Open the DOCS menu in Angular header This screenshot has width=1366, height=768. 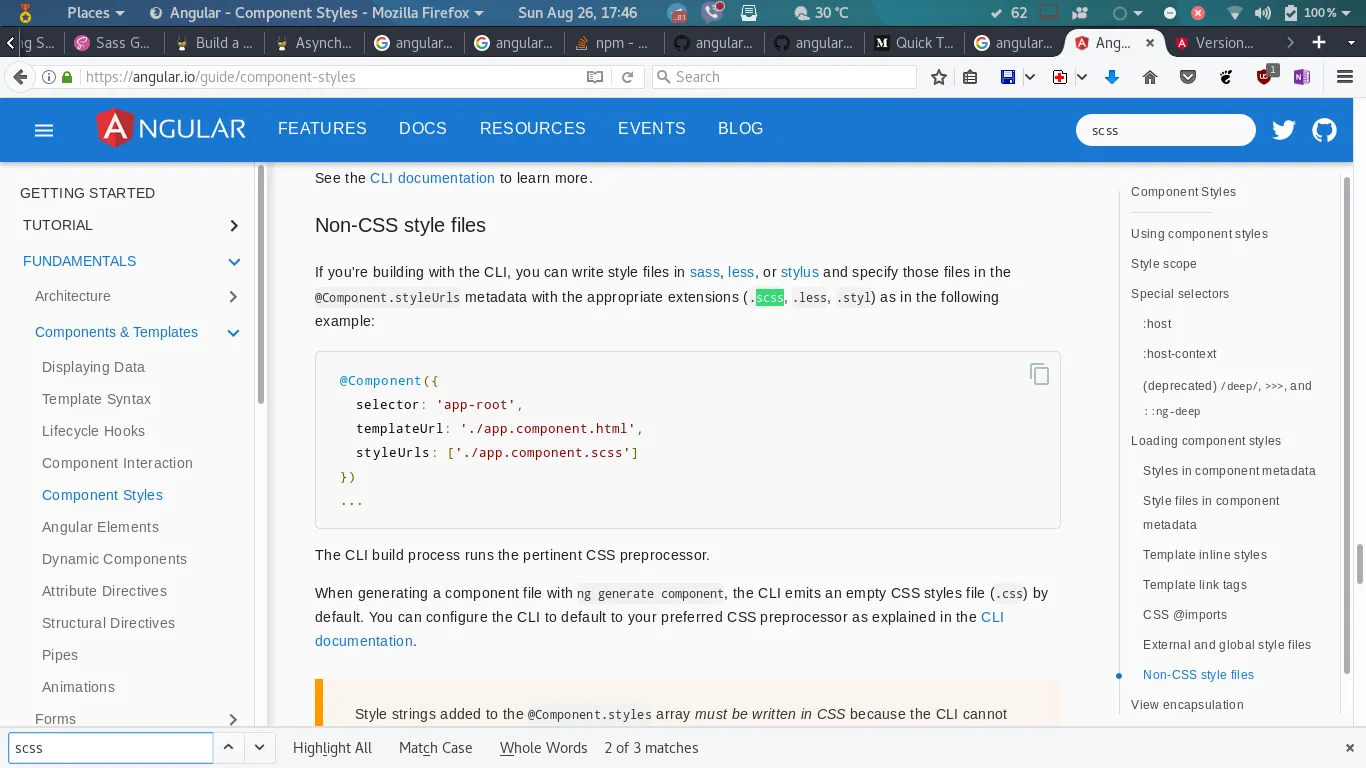click(x=422, y=129)
